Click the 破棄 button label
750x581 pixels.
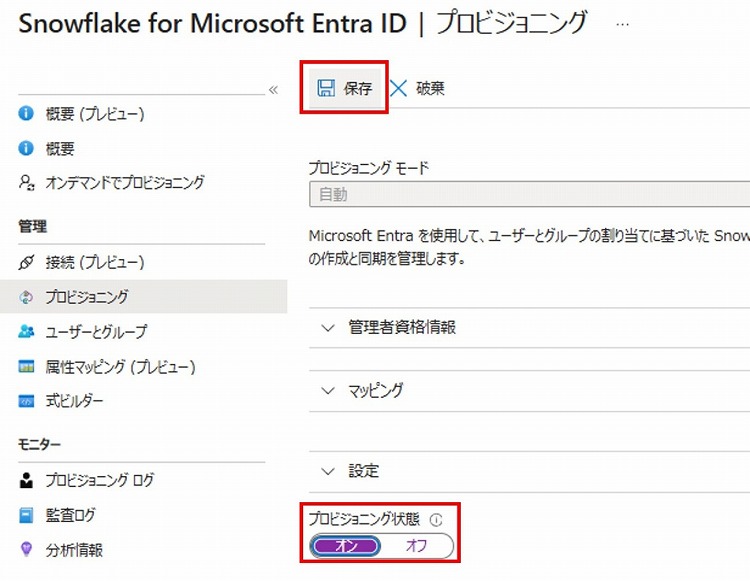click(430, 89)
